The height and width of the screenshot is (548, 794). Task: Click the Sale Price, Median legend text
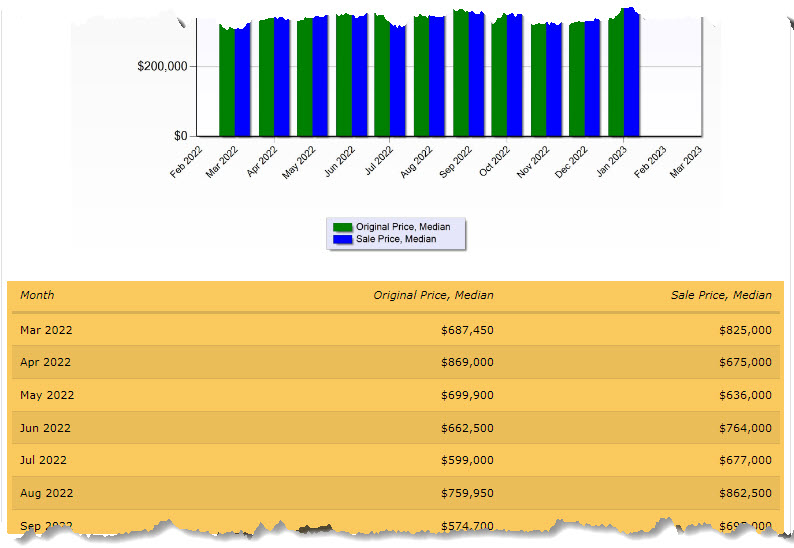click(395, 239)
